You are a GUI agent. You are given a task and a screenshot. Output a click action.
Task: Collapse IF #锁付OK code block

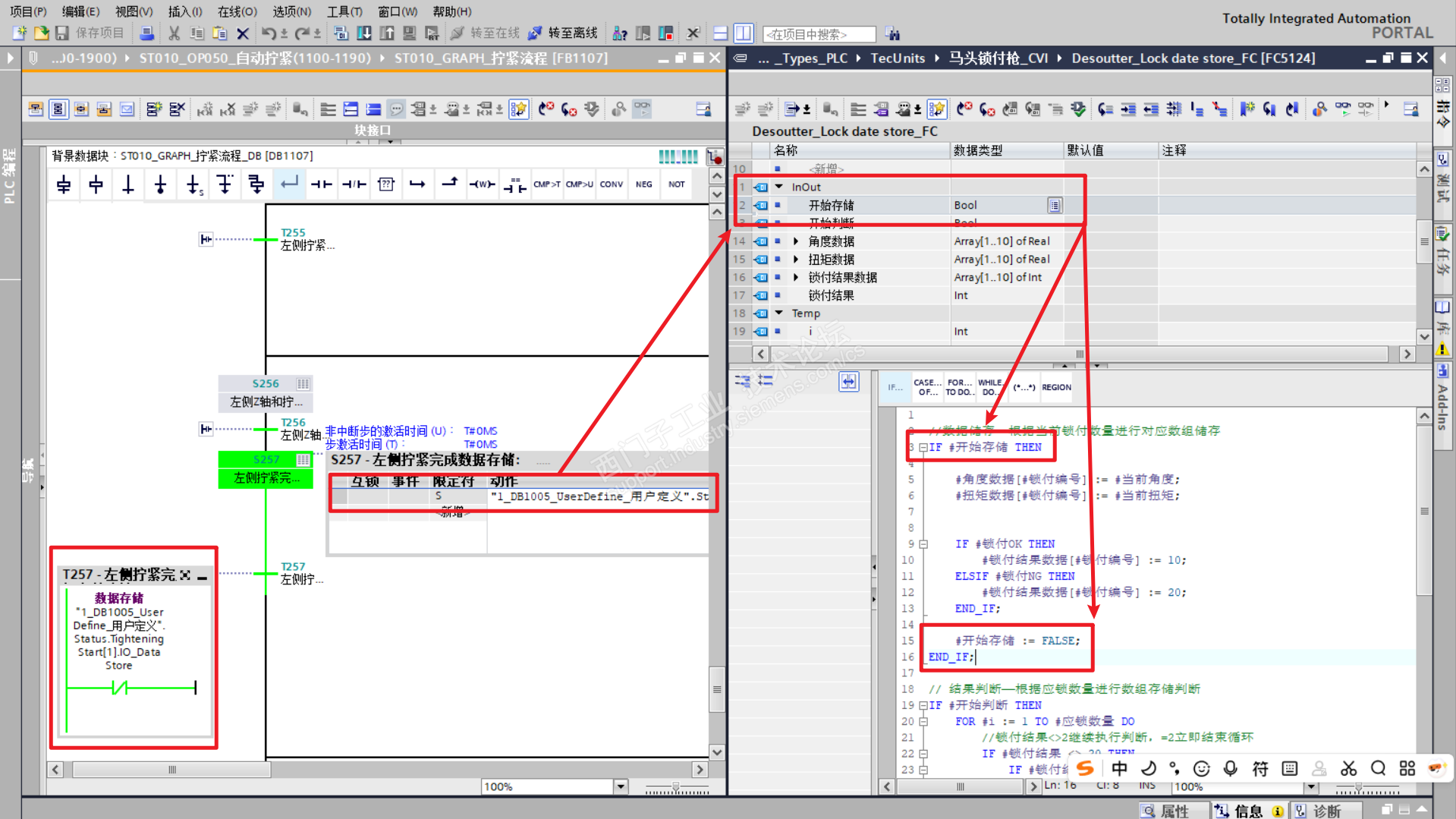pyautogui.click(x=923, y=544)
